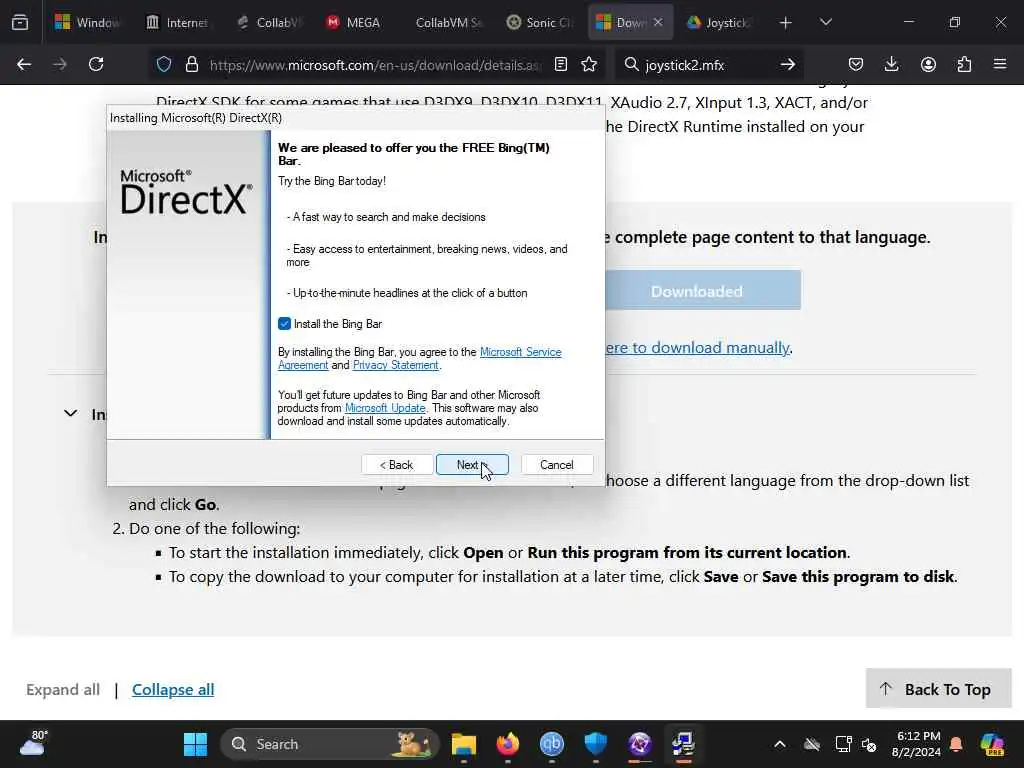
Task: Open the weather widget showing 80°
Action: coord(34,744)
